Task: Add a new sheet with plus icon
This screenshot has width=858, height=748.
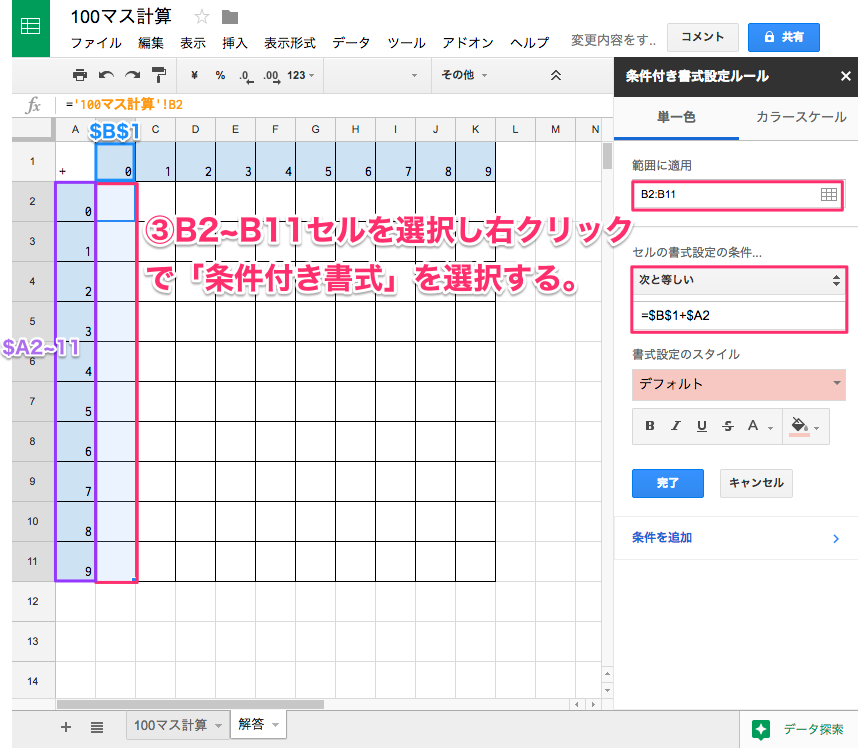Action: click(x=66, y=727)
